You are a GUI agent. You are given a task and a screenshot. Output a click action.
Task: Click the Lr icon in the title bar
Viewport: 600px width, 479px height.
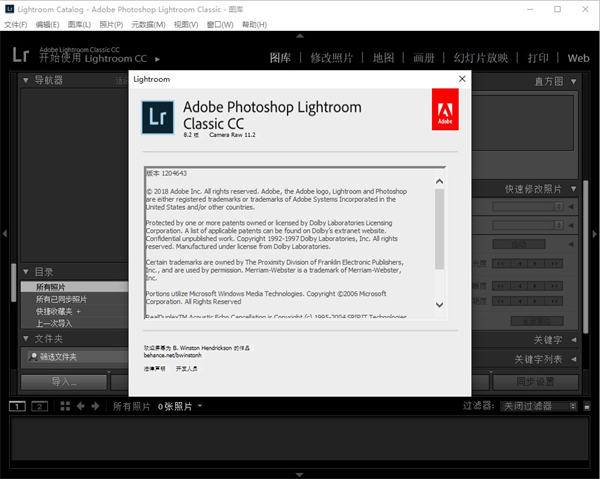[x=9, y=9]
